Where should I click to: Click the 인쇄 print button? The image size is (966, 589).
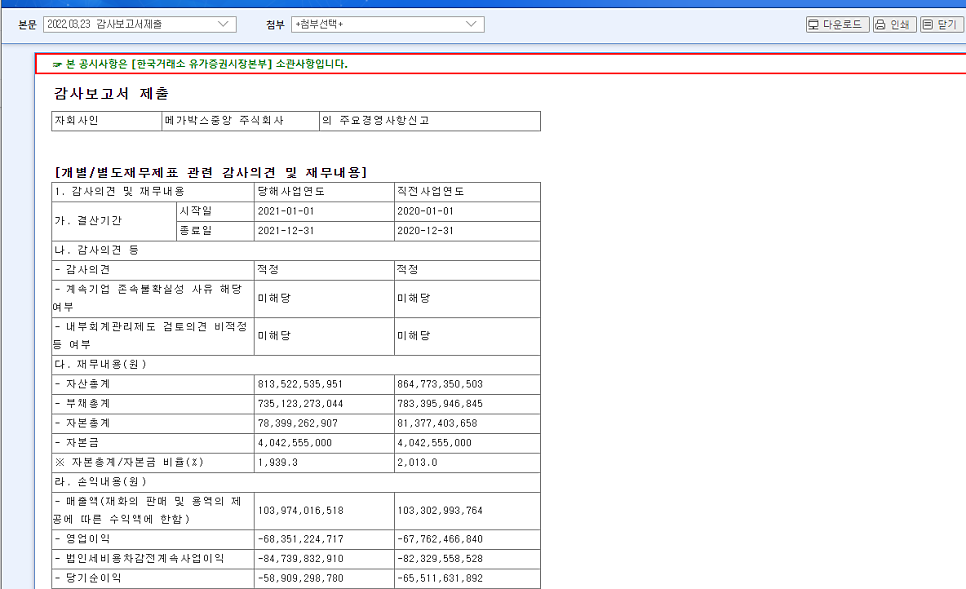895,24
